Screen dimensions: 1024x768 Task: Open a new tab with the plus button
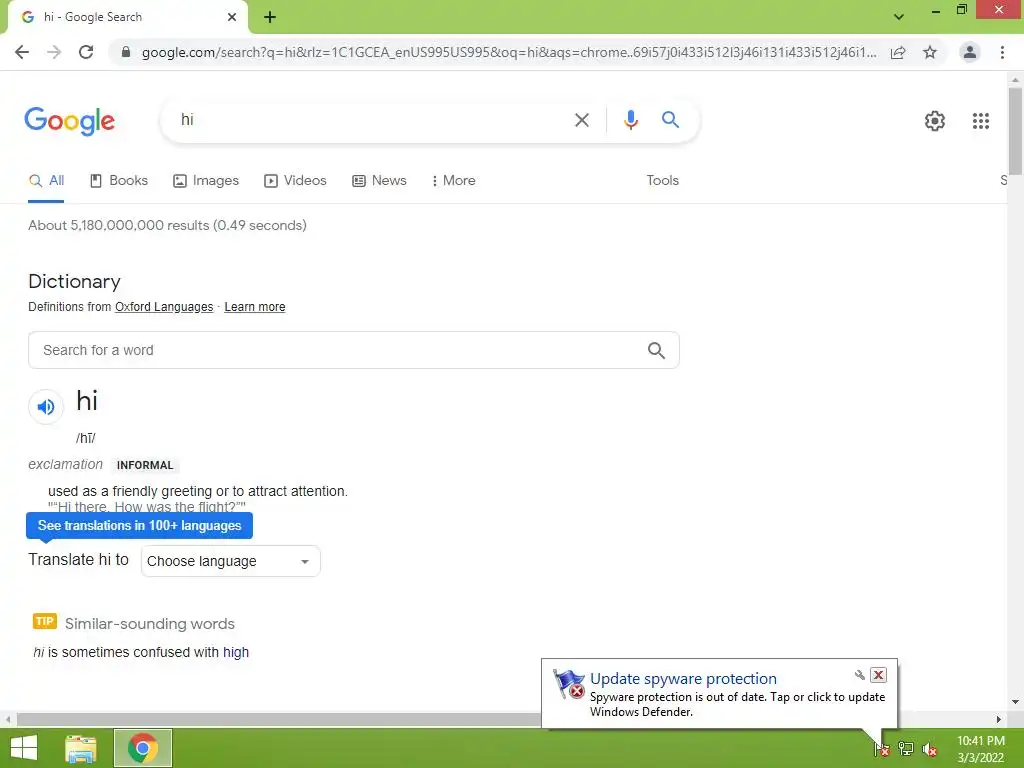point(270,17)
